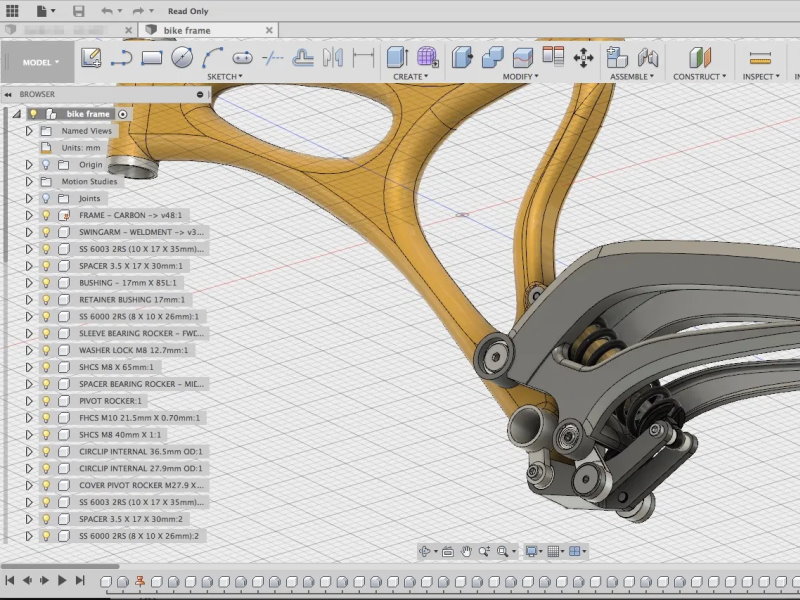Select the Create Form tool
800x600 pixels.
(428, 57)
